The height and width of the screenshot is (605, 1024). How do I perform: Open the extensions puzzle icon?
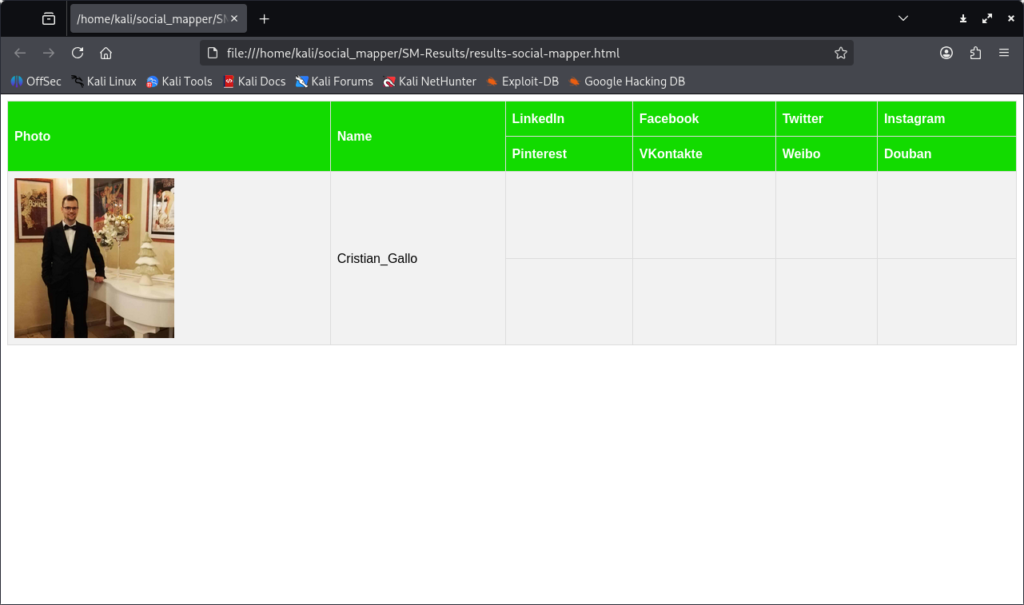975,53
